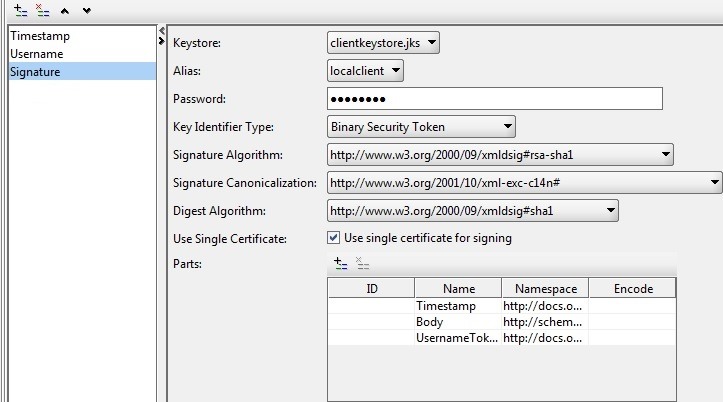Select Username entry in the list
723x402 pixels.
36,54
